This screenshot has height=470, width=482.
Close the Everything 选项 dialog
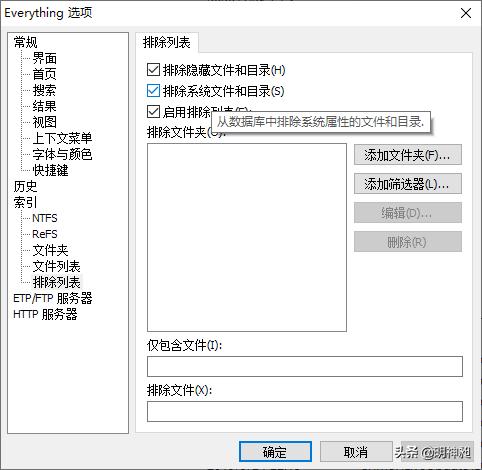(465, 13)
